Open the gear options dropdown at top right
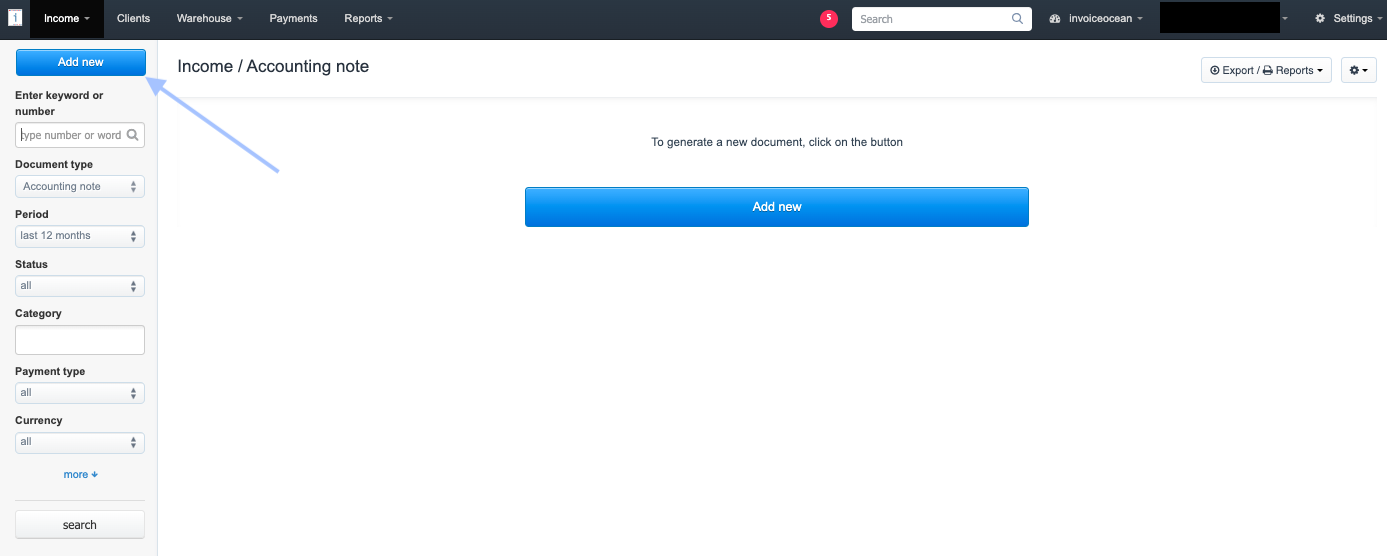 pos(1358,70)
